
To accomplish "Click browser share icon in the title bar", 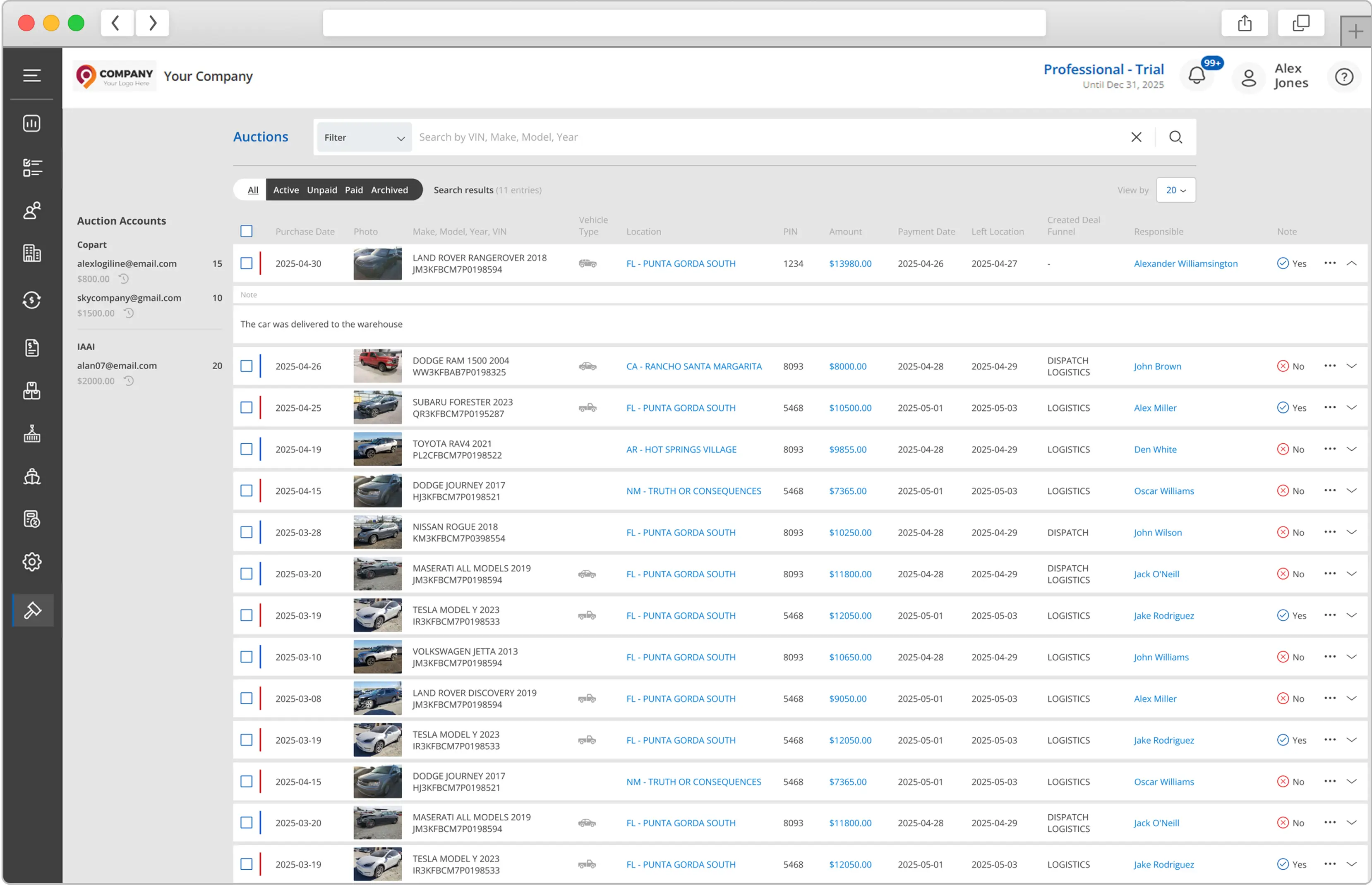I will pyautogui.click(x=1245, y=24).
